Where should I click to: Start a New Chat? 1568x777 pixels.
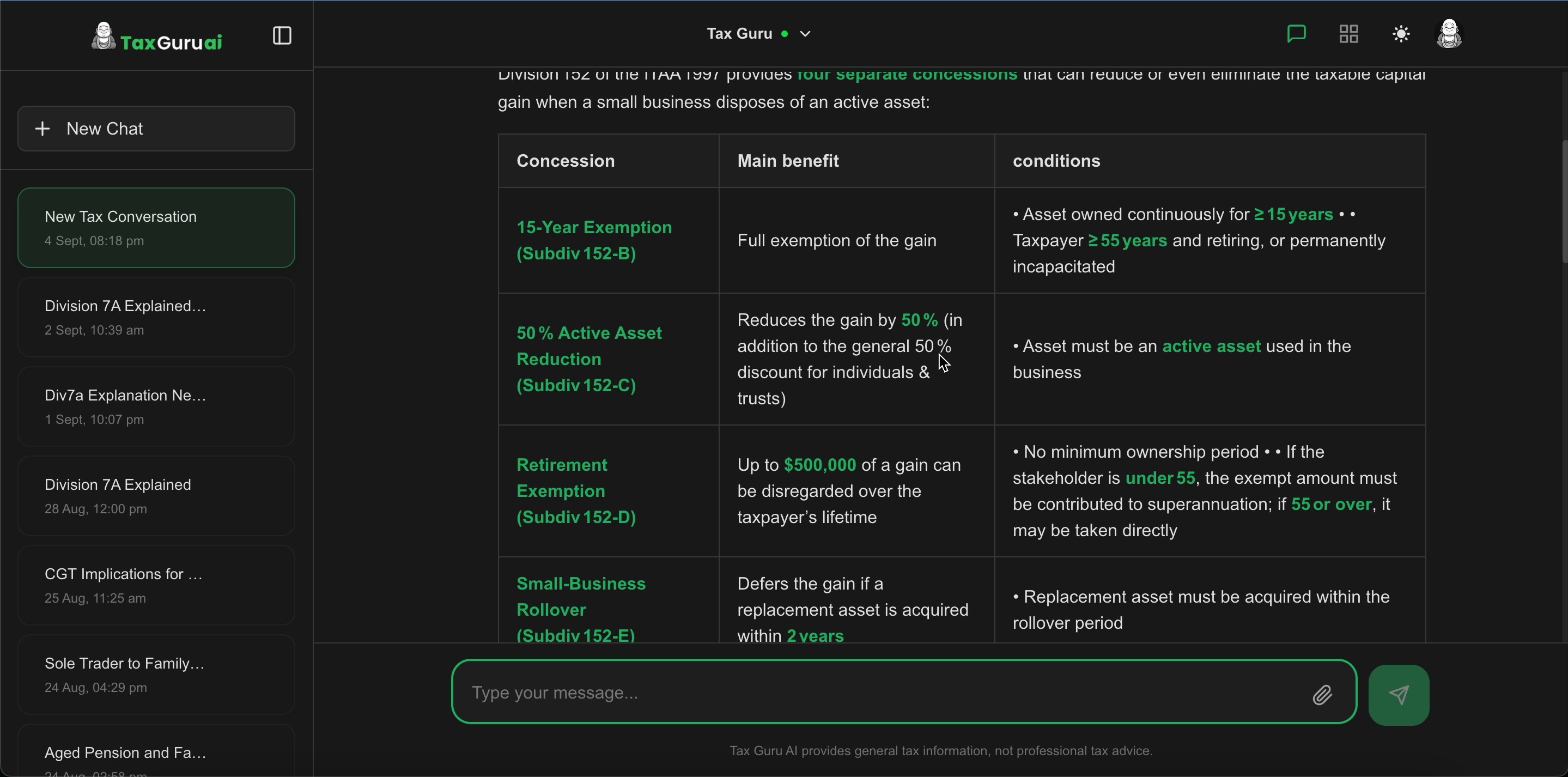(x=156, y=129)
